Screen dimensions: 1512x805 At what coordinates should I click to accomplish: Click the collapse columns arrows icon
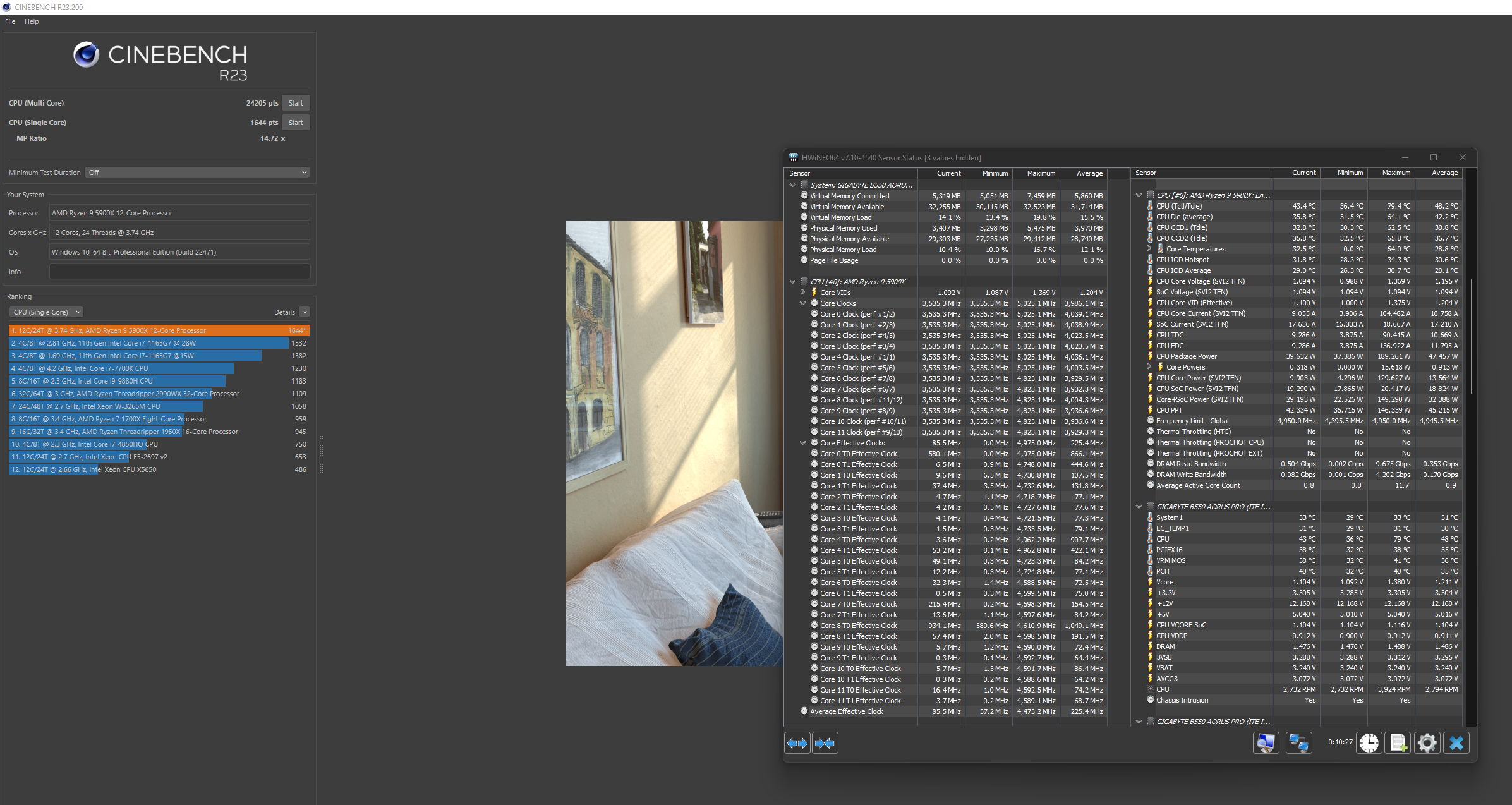(825, 743)
